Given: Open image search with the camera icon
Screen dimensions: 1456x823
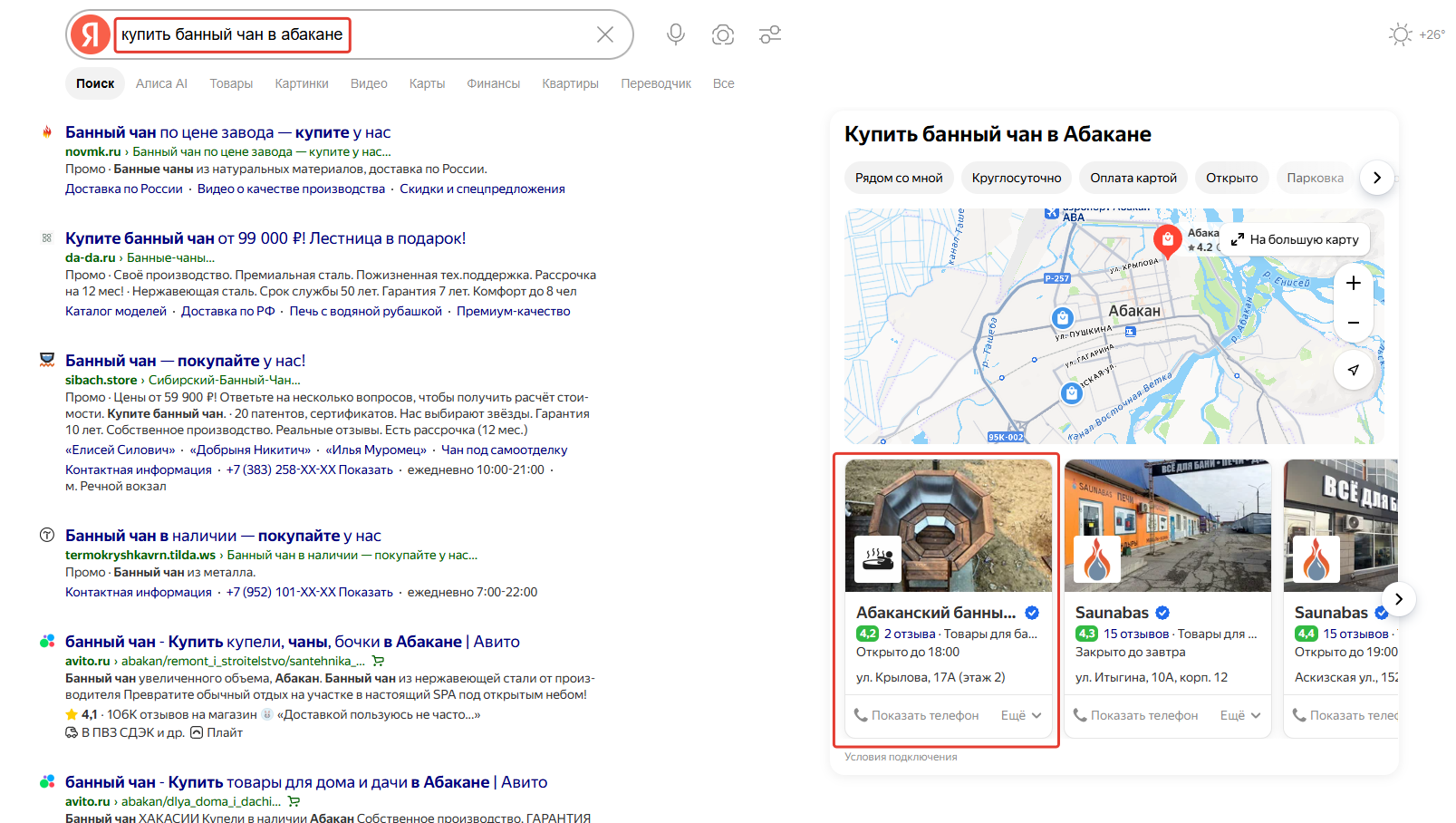Looking at the screenshot, I should click(723, 34).
